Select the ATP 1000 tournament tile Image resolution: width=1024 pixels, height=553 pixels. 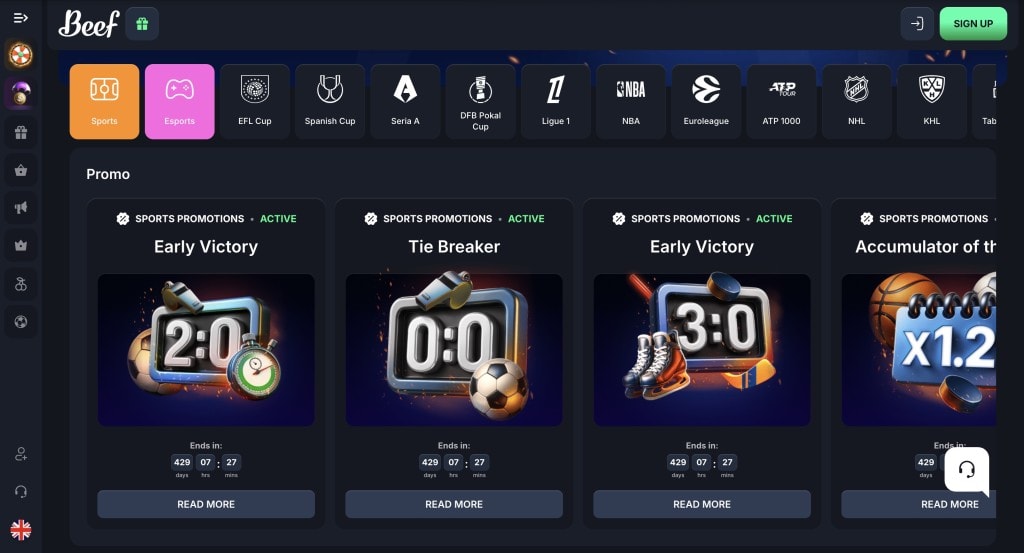(x=781, y=101)
